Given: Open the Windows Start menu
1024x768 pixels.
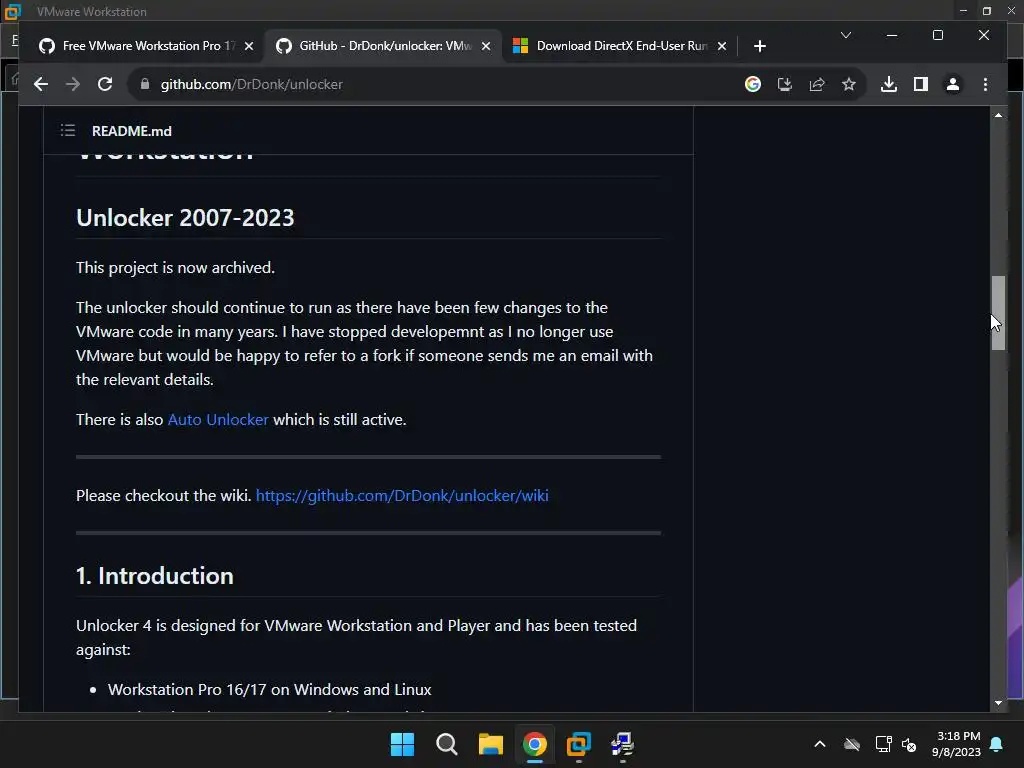Looking at the screenshot, I should point(402,744).
